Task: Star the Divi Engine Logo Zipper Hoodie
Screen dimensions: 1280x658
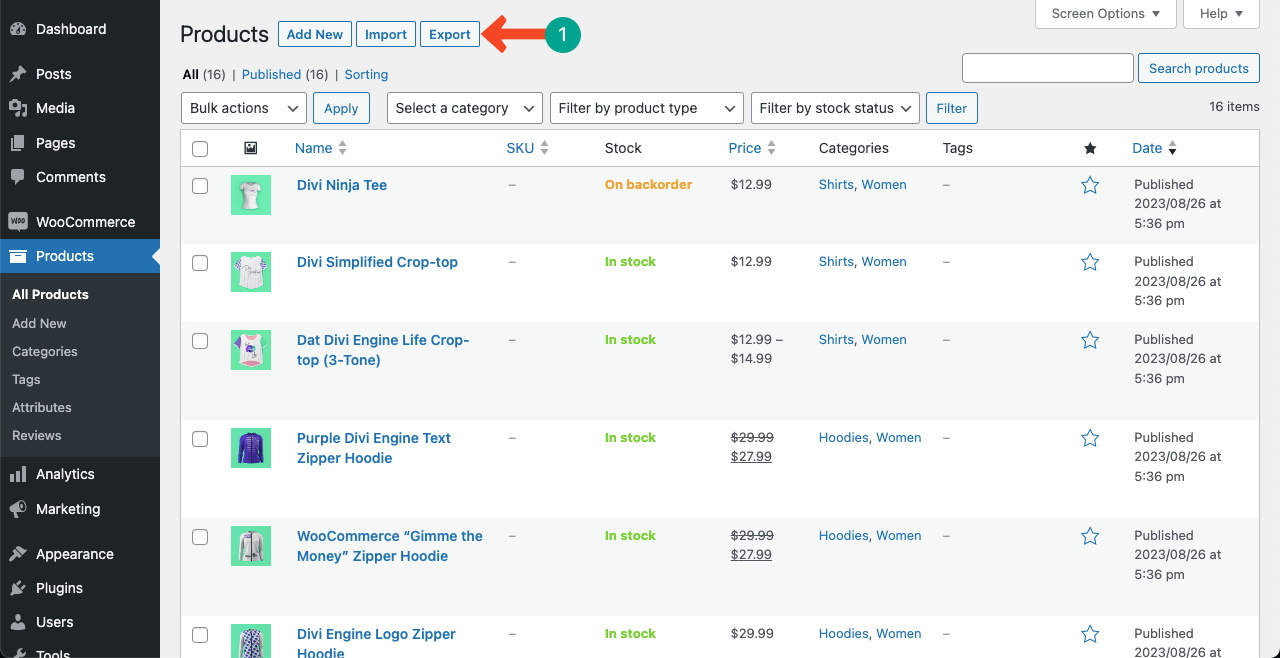Action: tap(1090, 634)
